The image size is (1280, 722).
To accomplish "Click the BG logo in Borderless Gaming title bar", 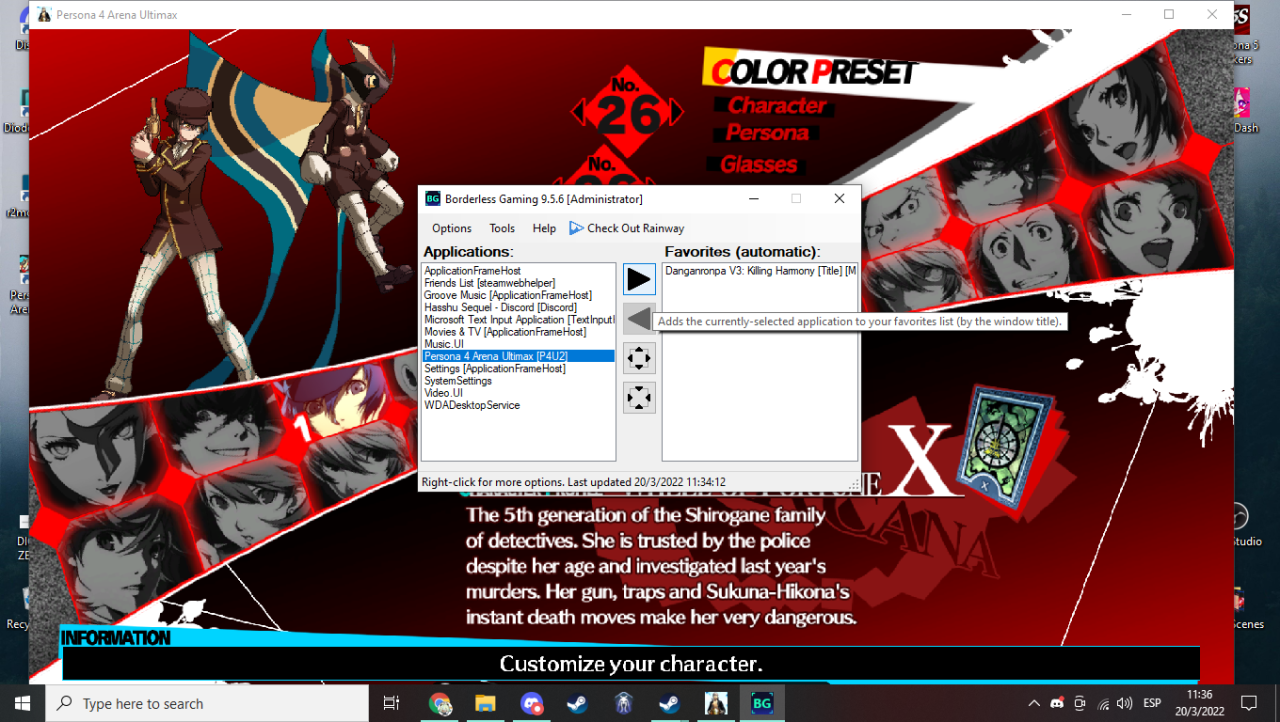I will click(x=433, y=199).
